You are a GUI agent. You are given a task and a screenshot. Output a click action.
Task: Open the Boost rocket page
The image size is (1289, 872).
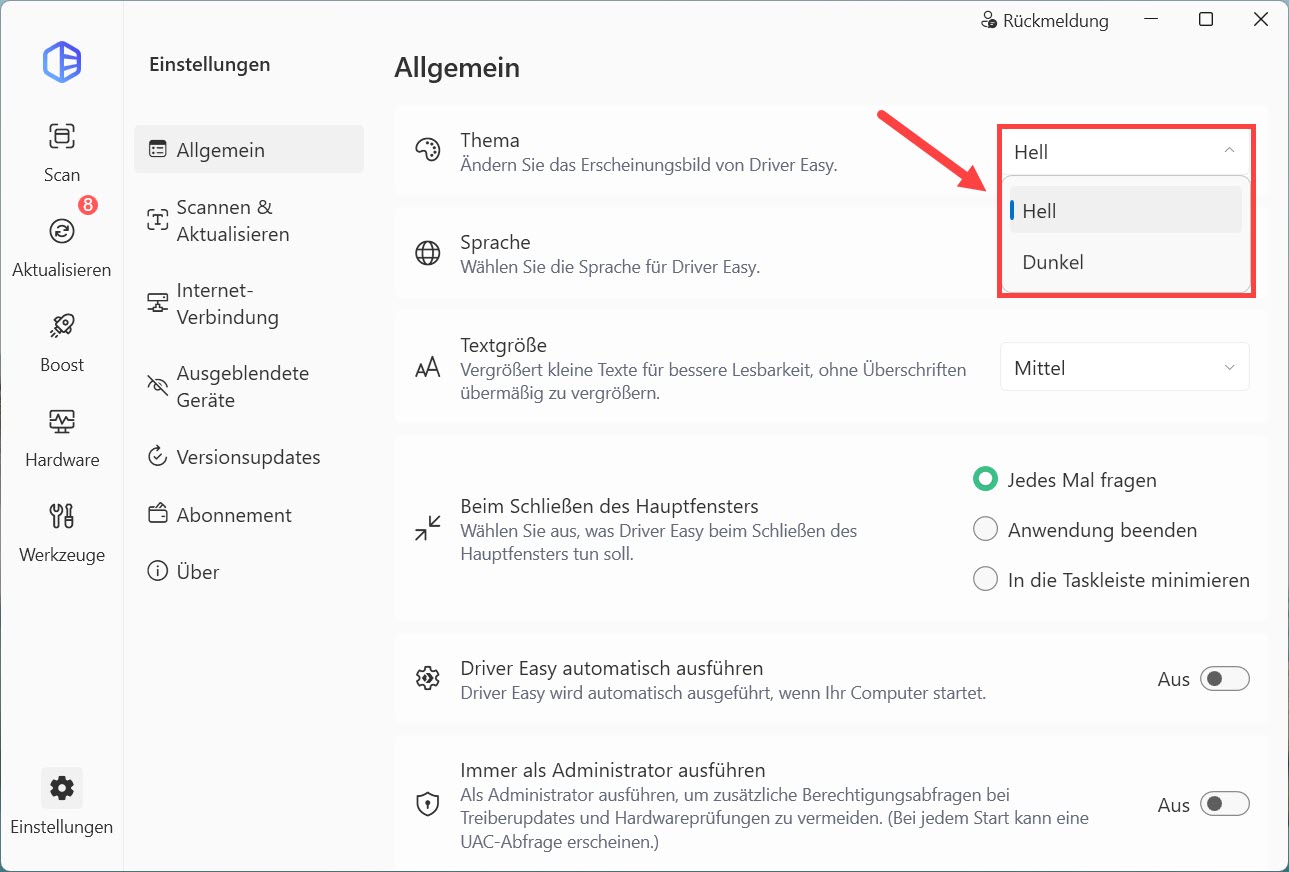62,343
